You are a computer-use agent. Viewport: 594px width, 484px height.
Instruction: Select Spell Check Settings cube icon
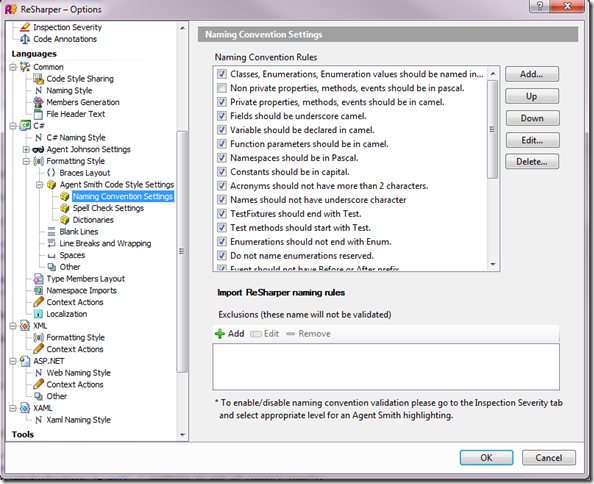65,208
